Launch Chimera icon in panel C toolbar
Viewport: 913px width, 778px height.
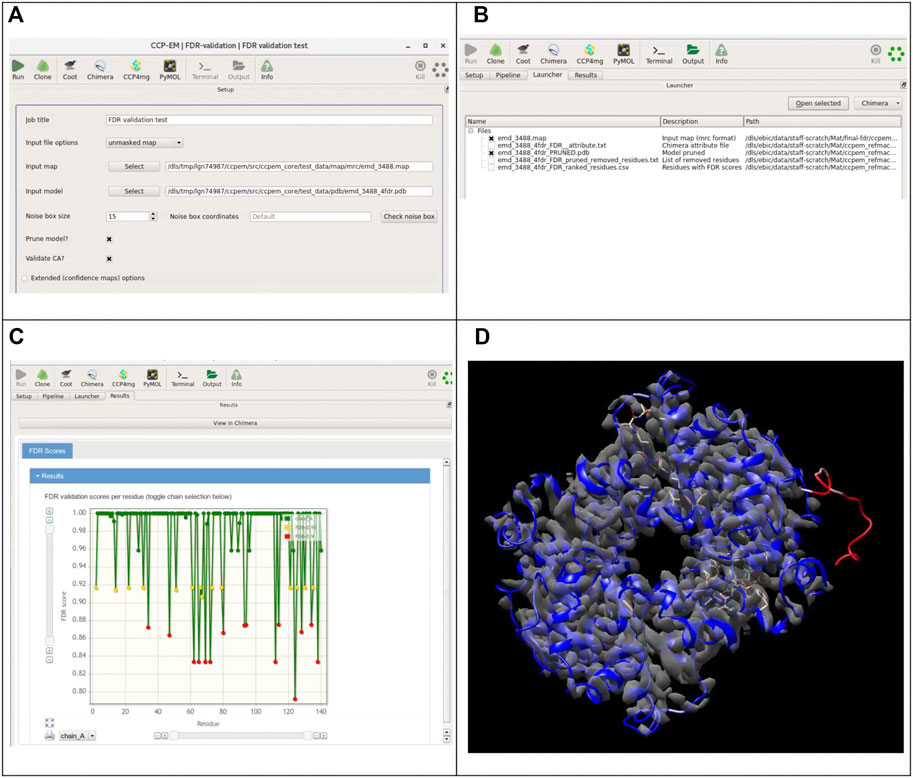pyautogui.click(x=92, y=378)
